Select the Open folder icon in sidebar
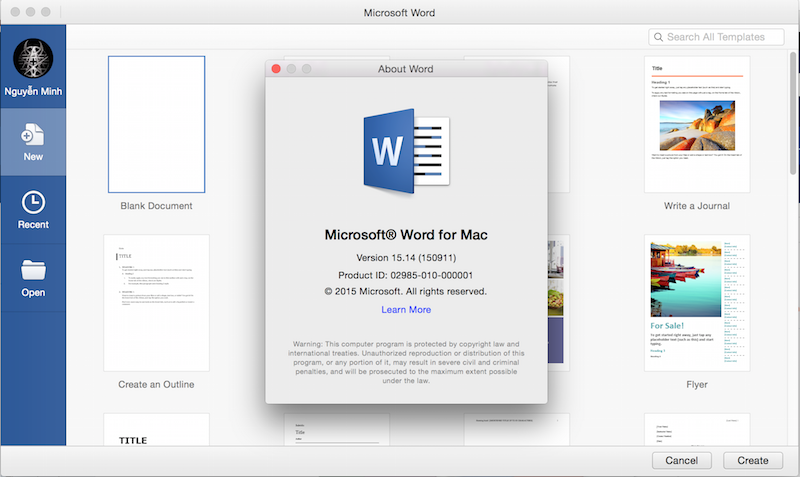 (x=33, y=270)
